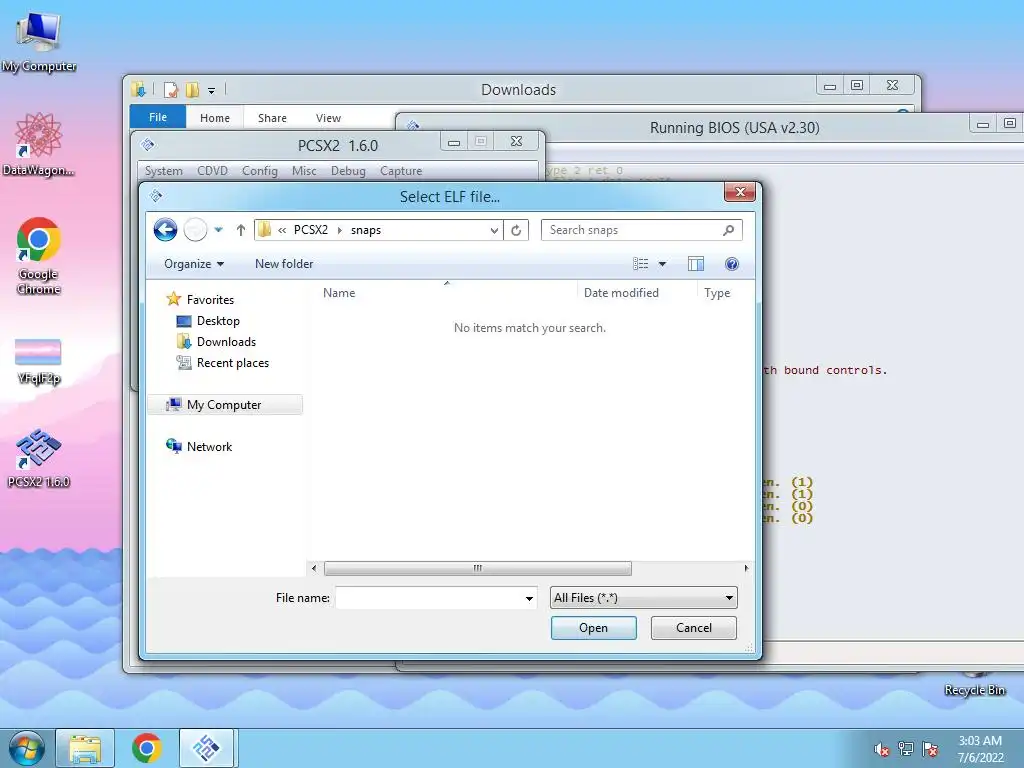Click the File tab in Downloads window

point(158,117)
